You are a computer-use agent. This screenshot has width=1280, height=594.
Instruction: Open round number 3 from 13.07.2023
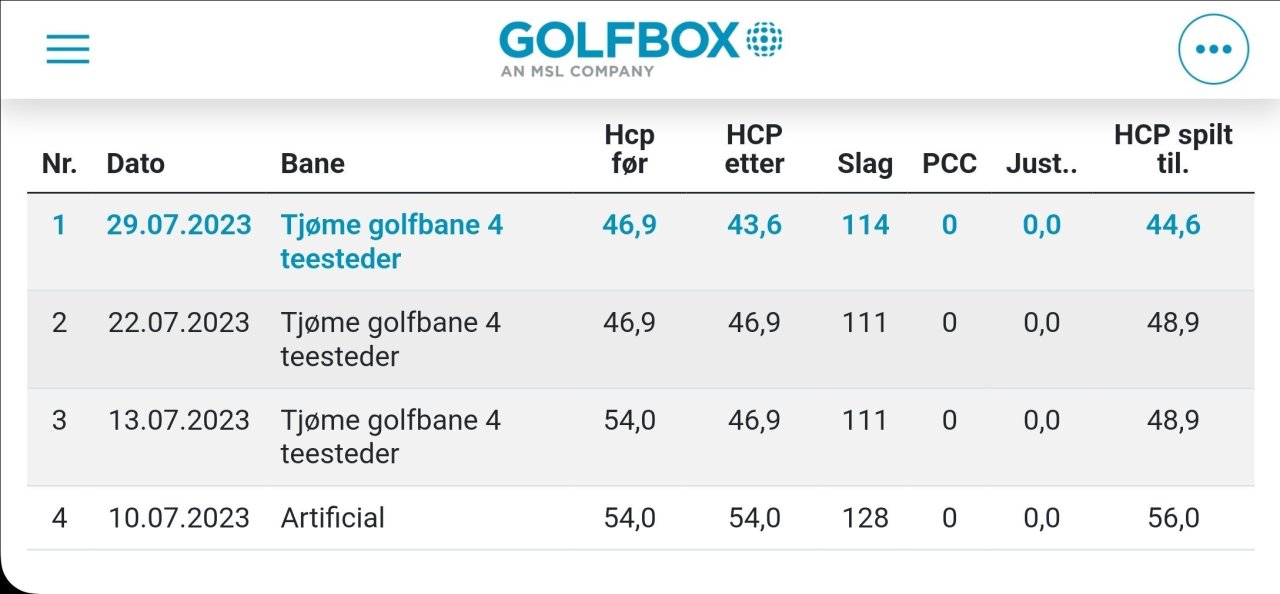tap(178, 420)
